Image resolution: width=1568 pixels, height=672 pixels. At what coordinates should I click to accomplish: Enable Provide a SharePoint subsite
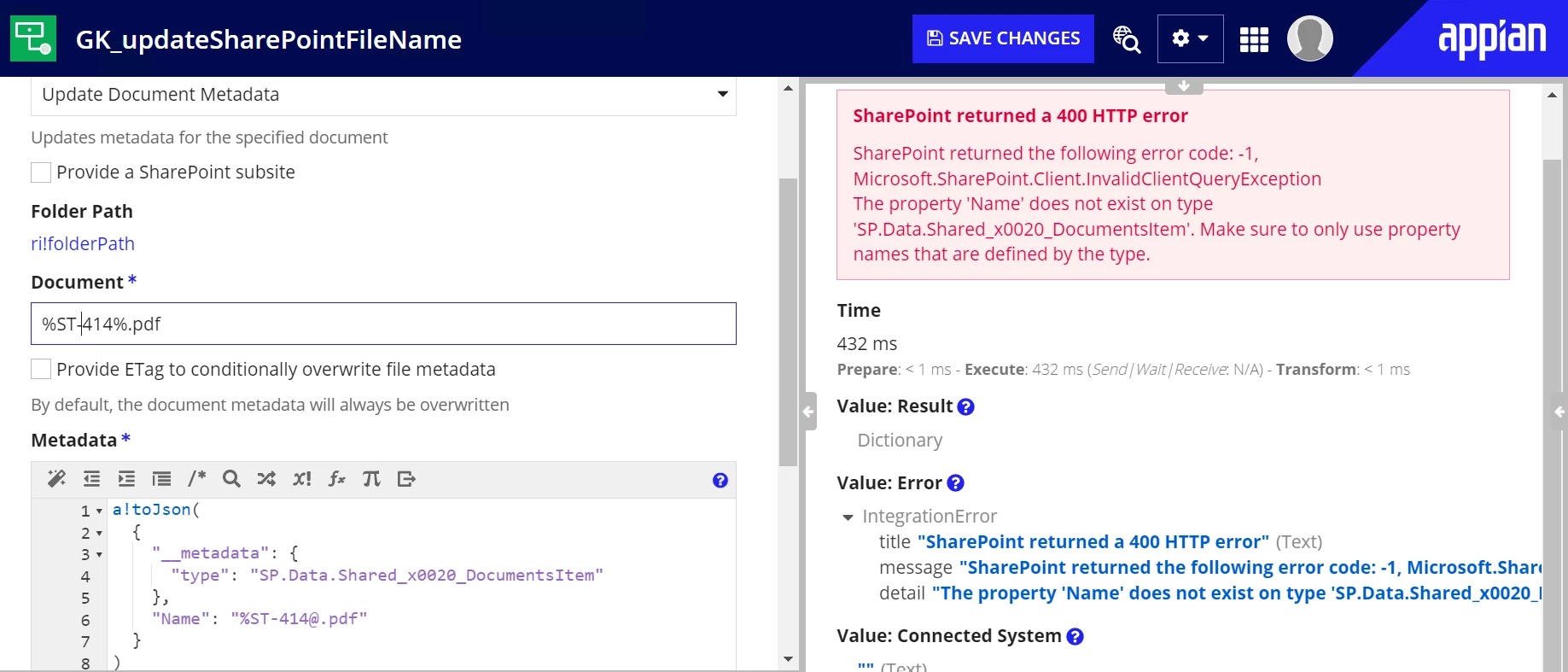41,172
